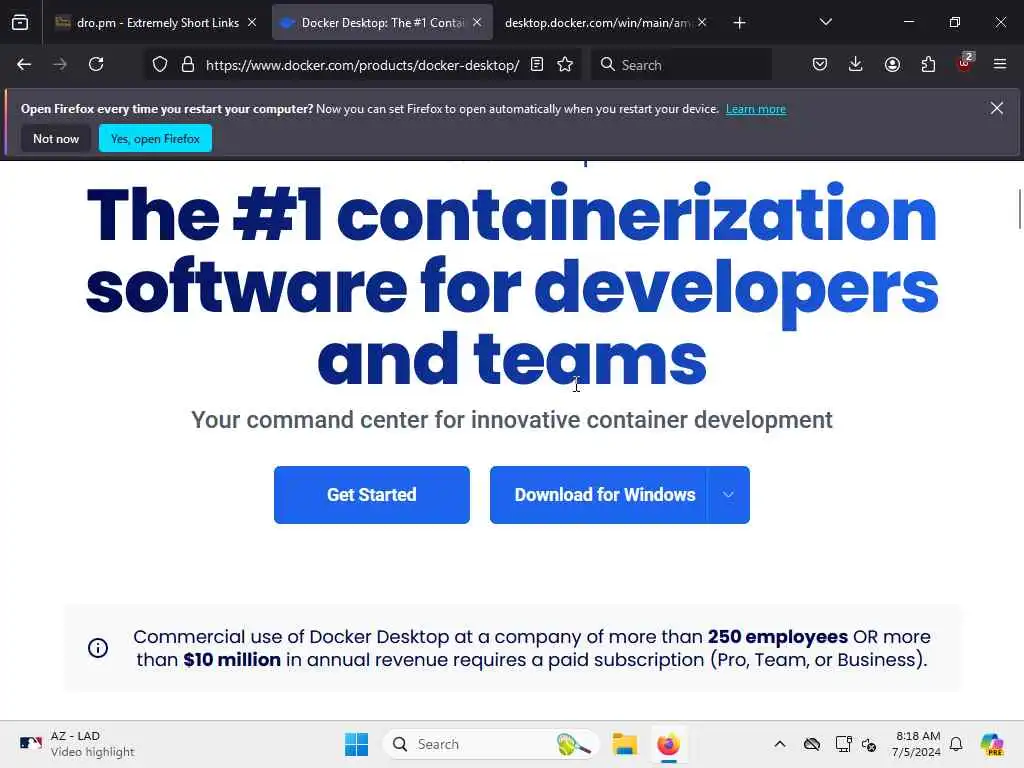Click the taskbar Search box
1024x768 pixels.
[x=491, y=744]
